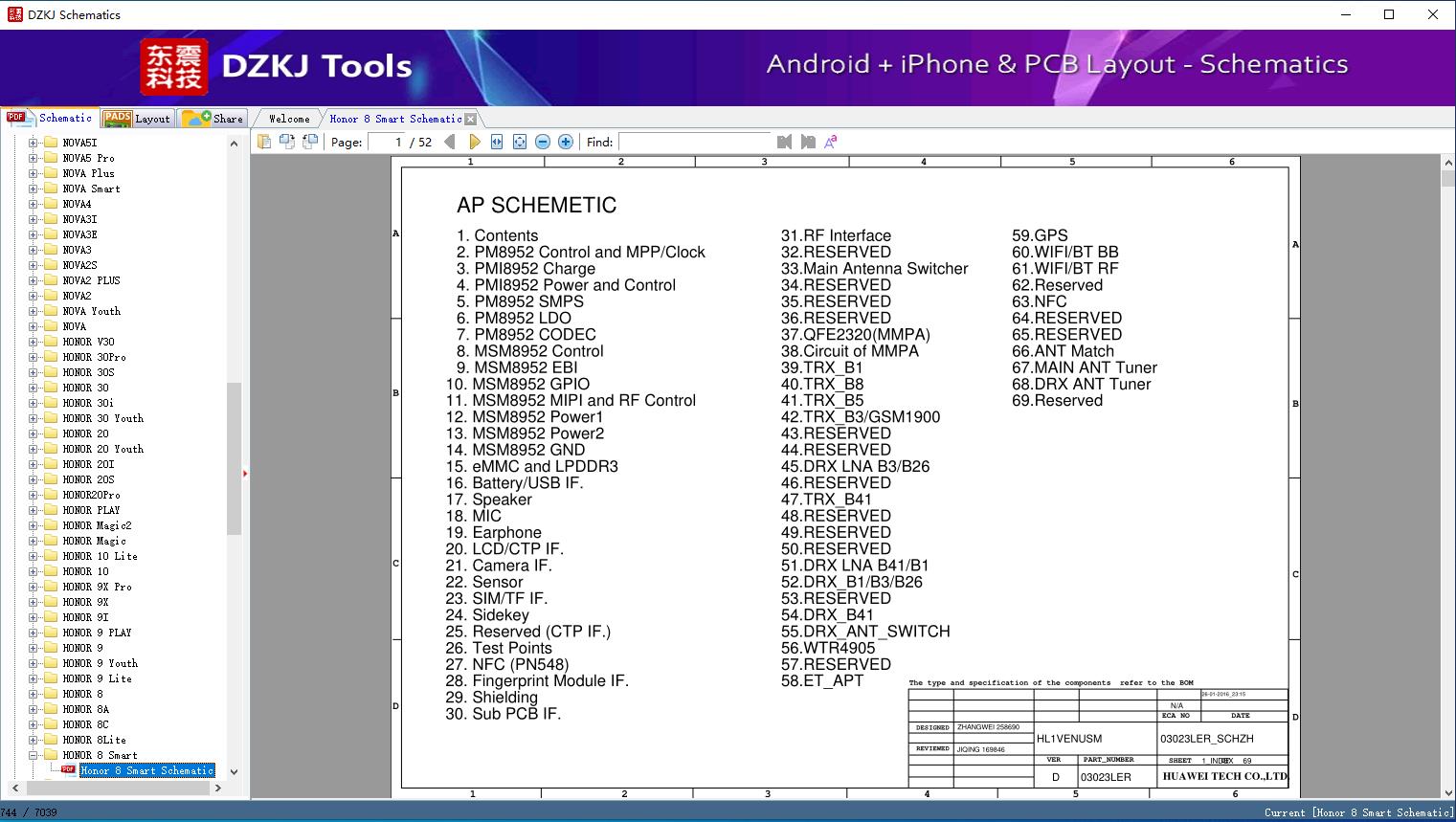Rotate page with the second toolbar rotate icon
1456x822 pixels.
287,142
